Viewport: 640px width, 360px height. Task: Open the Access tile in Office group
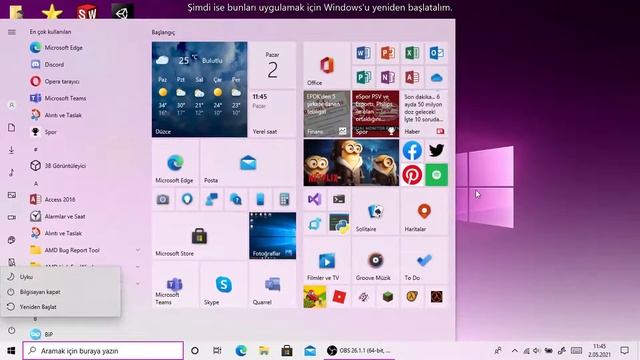click(x=412, y=77)
